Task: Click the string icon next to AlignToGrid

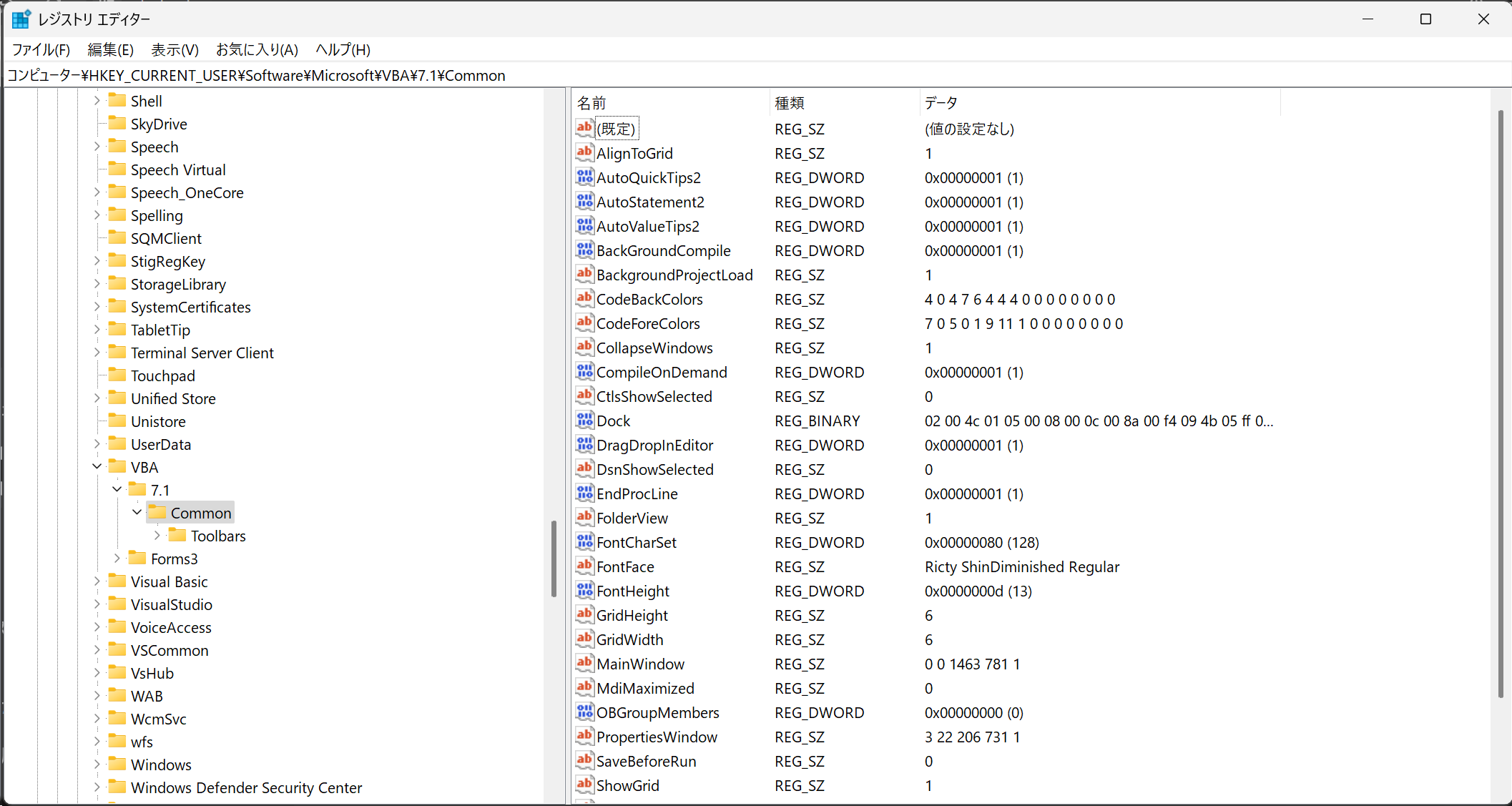Action: click(584, 152)
